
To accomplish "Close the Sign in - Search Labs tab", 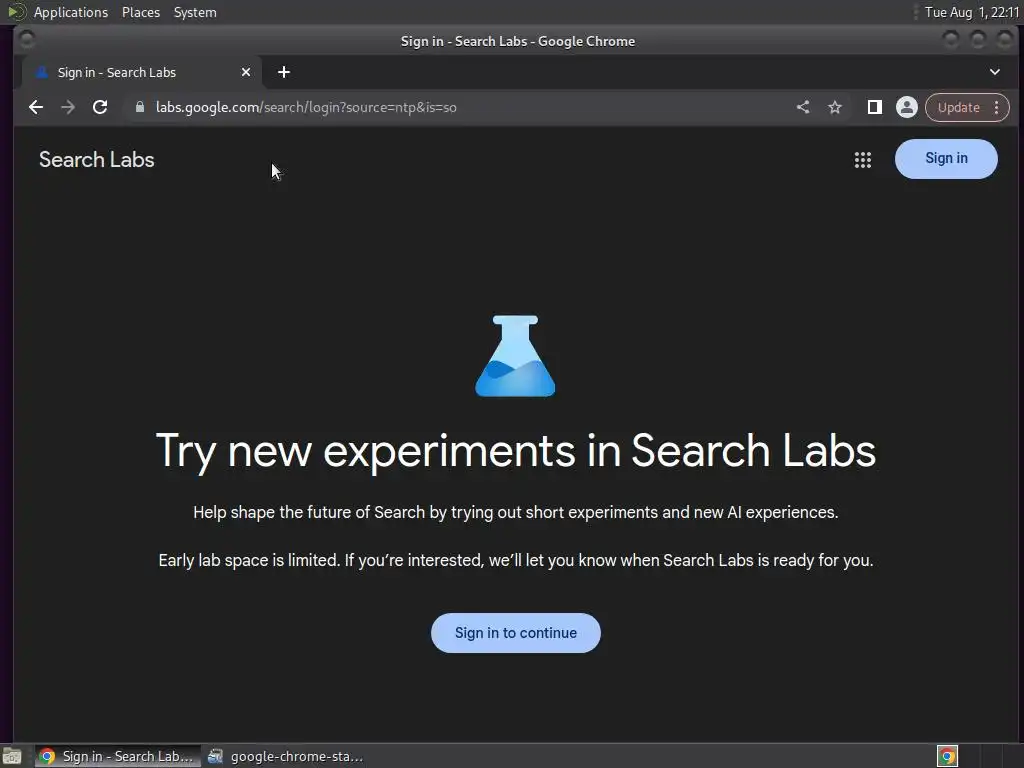I will pyautogui.click(x=246, y=72).
